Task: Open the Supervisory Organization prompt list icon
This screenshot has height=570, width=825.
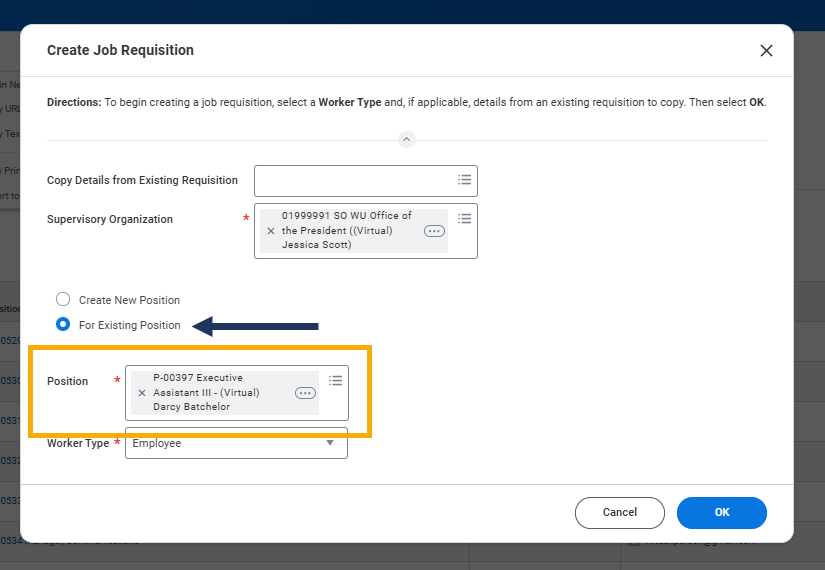Action: pos(464,219)
